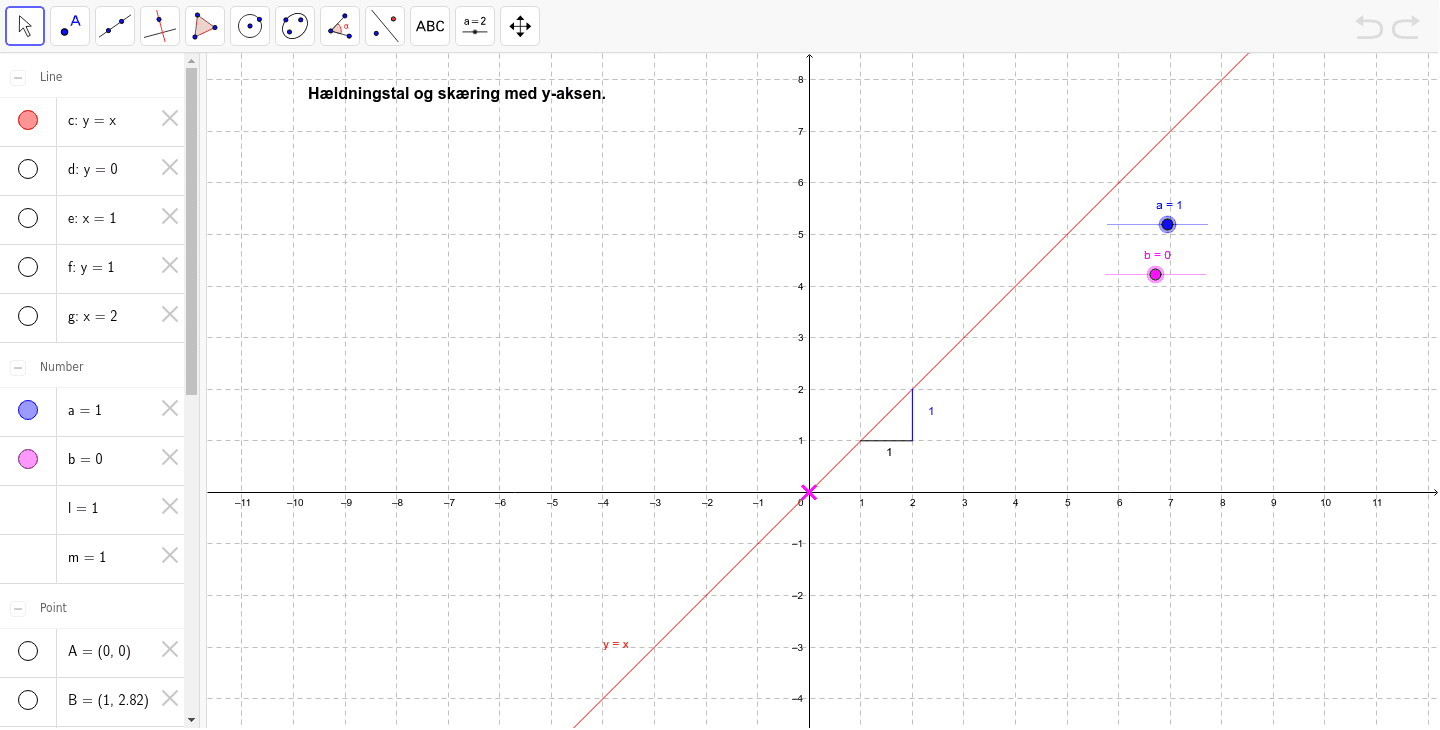Click the title 'Hældningstal og skæring med y-aksen.'

click(457, 95)
